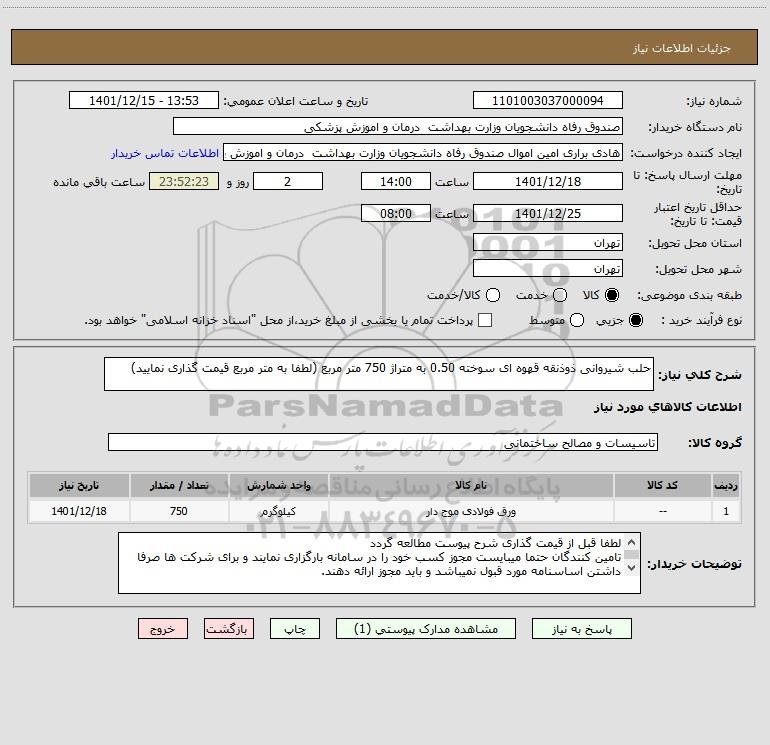Click the announcement date field 1401/12/15 - 13:53

click(x=144, y=100)
